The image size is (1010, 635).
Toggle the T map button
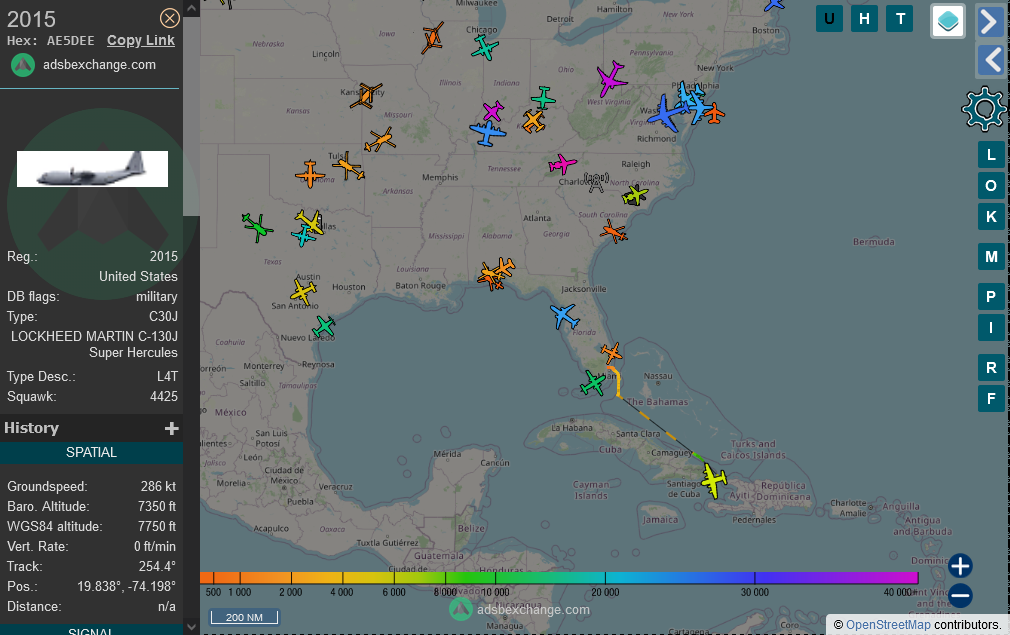click(x=900, y=19)
